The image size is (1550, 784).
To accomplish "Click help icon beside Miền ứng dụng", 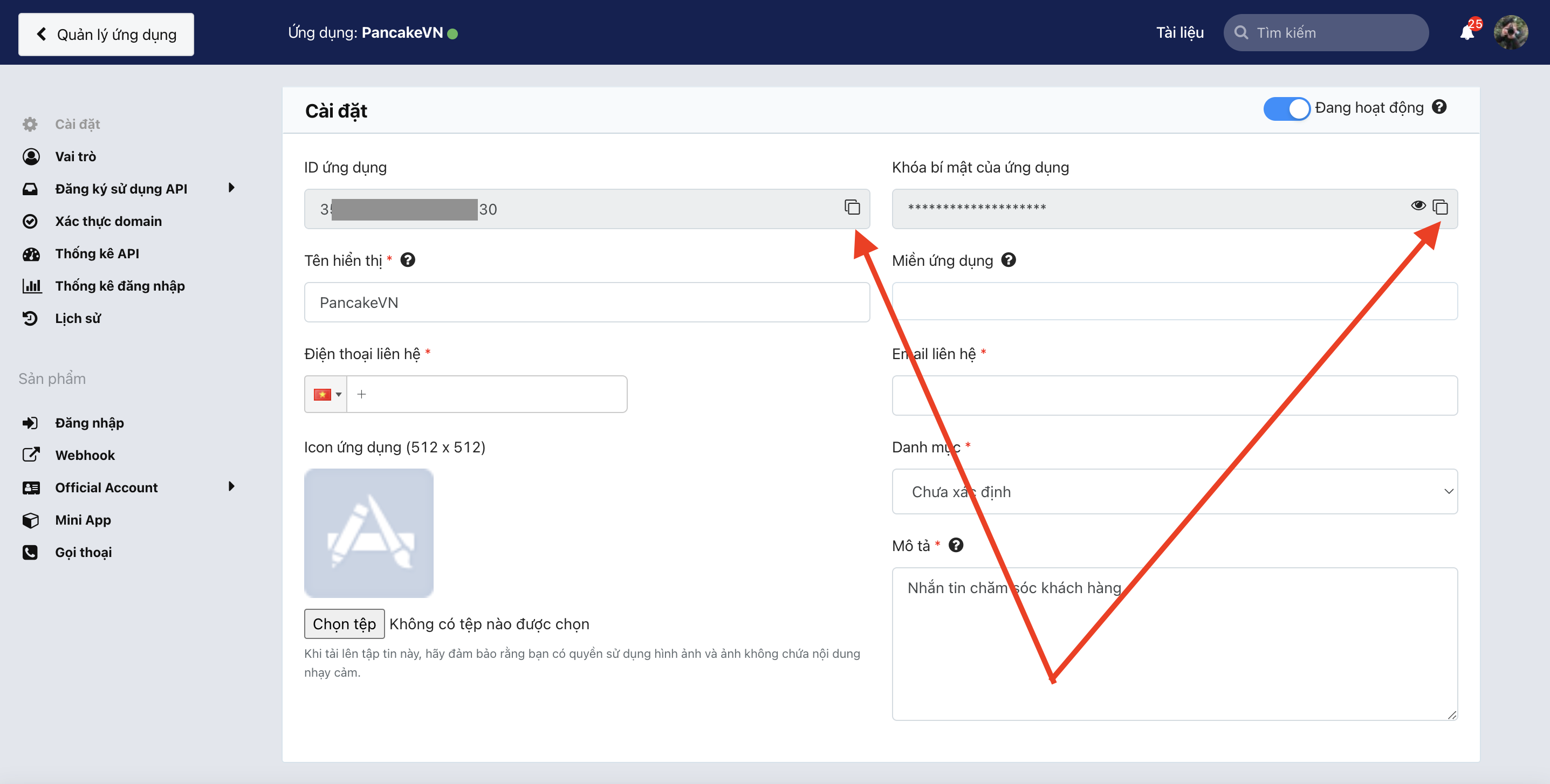I will pyautogui.click(x=1009, y=260).
